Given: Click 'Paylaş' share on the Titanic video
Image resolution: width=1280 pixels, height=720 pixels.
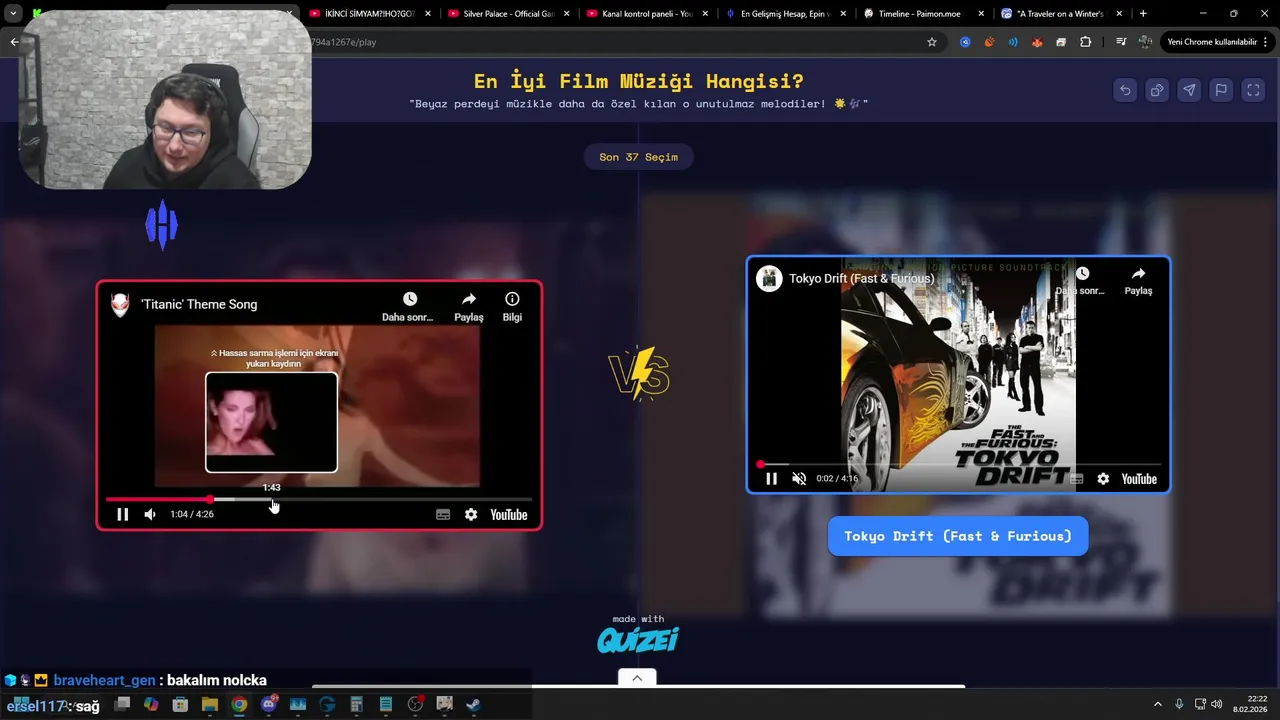Looking at the screenshot, I should point(469,307).
